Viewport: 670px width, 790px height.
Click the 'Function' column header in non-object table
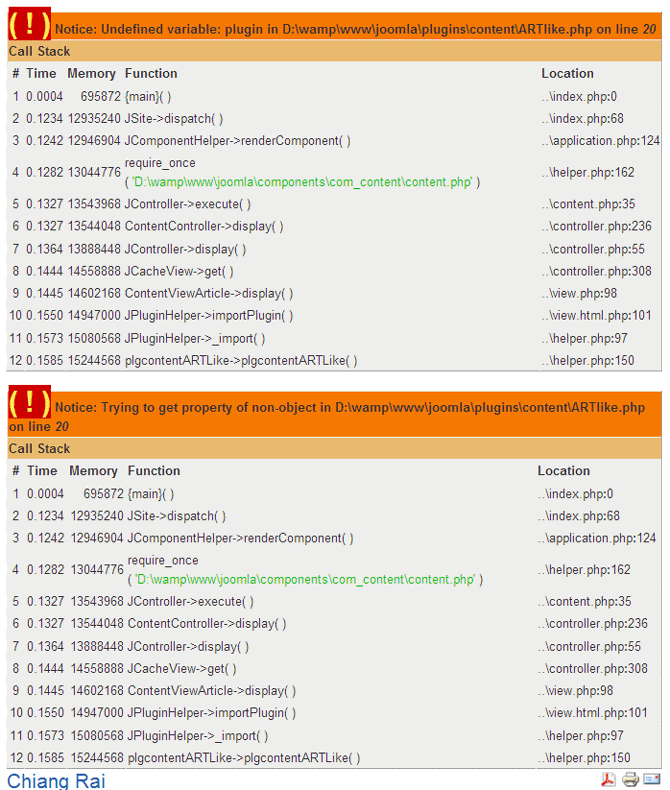pos(154,471)
